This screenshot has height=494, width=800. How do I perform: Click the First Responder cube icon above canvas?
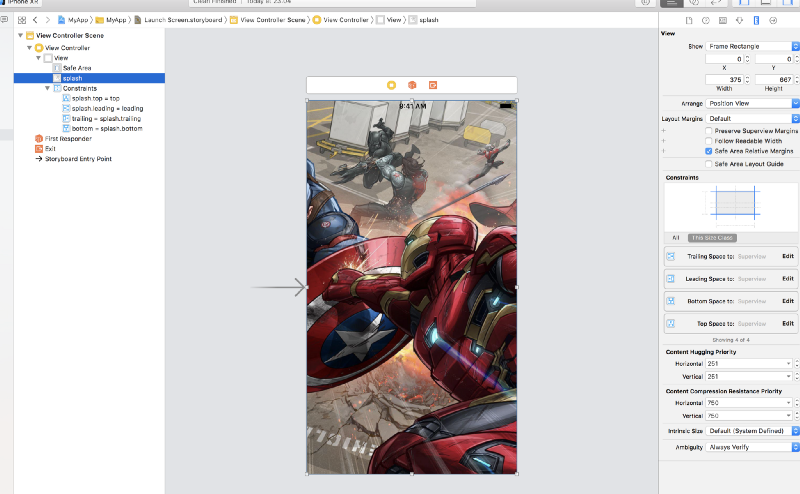[x=412, y=85]
